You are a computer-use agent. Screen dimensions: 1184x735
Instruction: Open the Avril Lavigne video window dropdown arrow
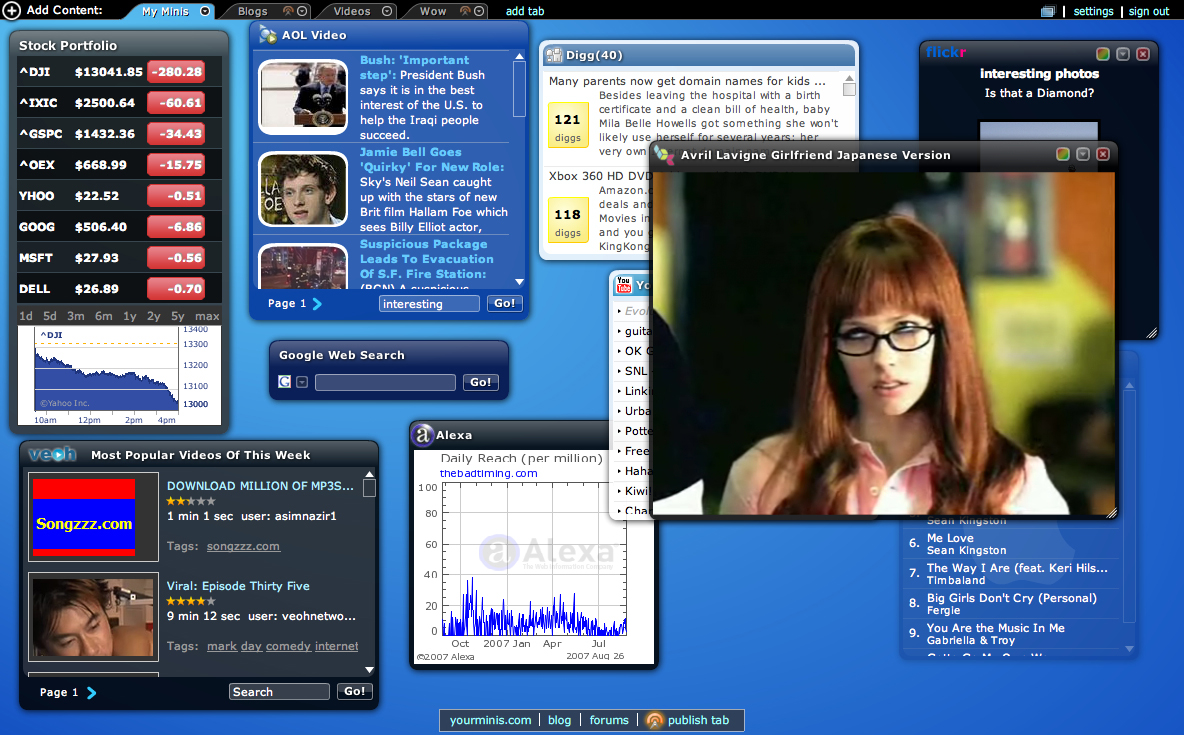(1083, 154)
